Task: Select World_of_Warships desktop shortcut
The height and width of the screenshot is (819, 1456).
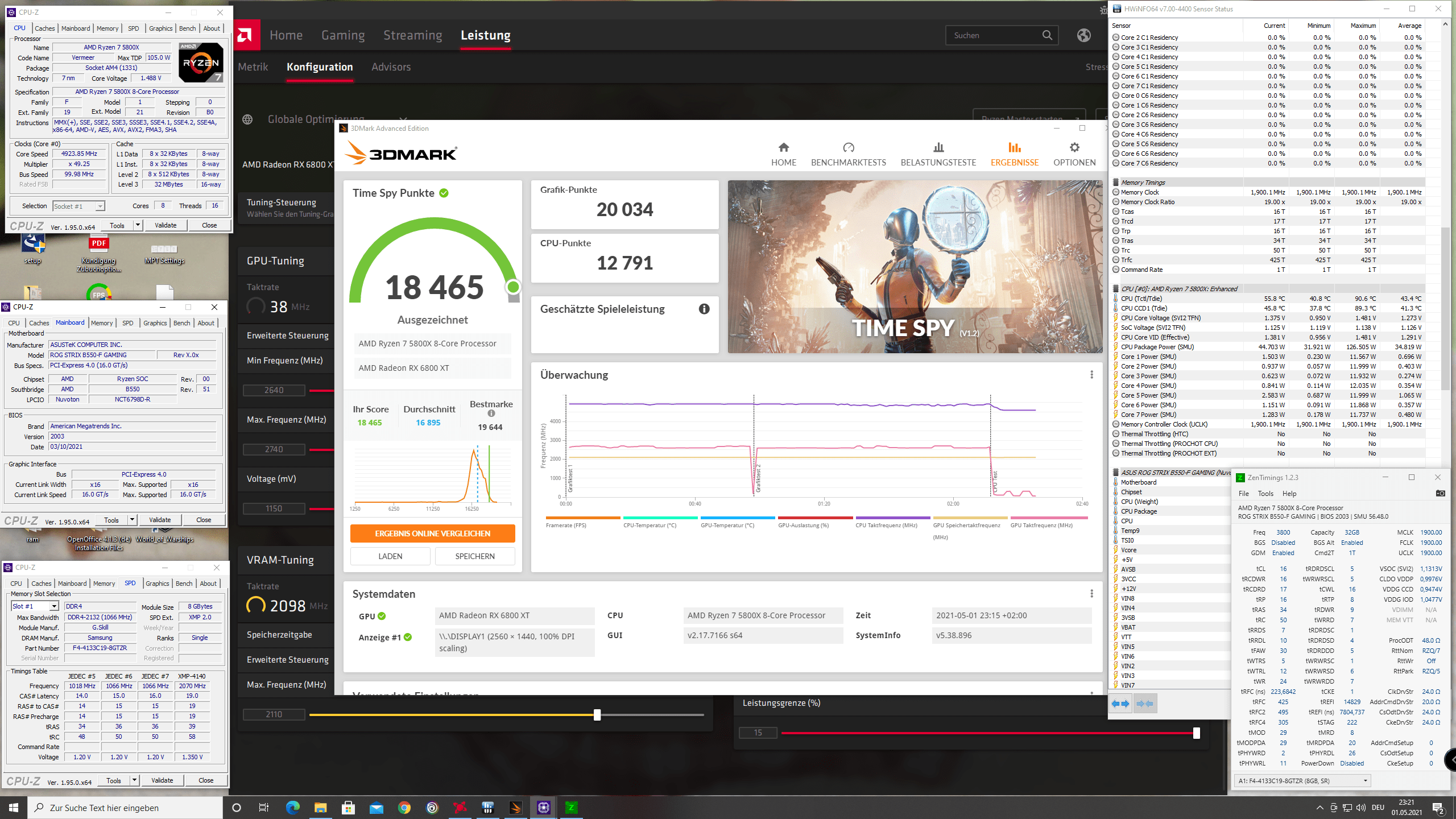Action: click(165, 535)
